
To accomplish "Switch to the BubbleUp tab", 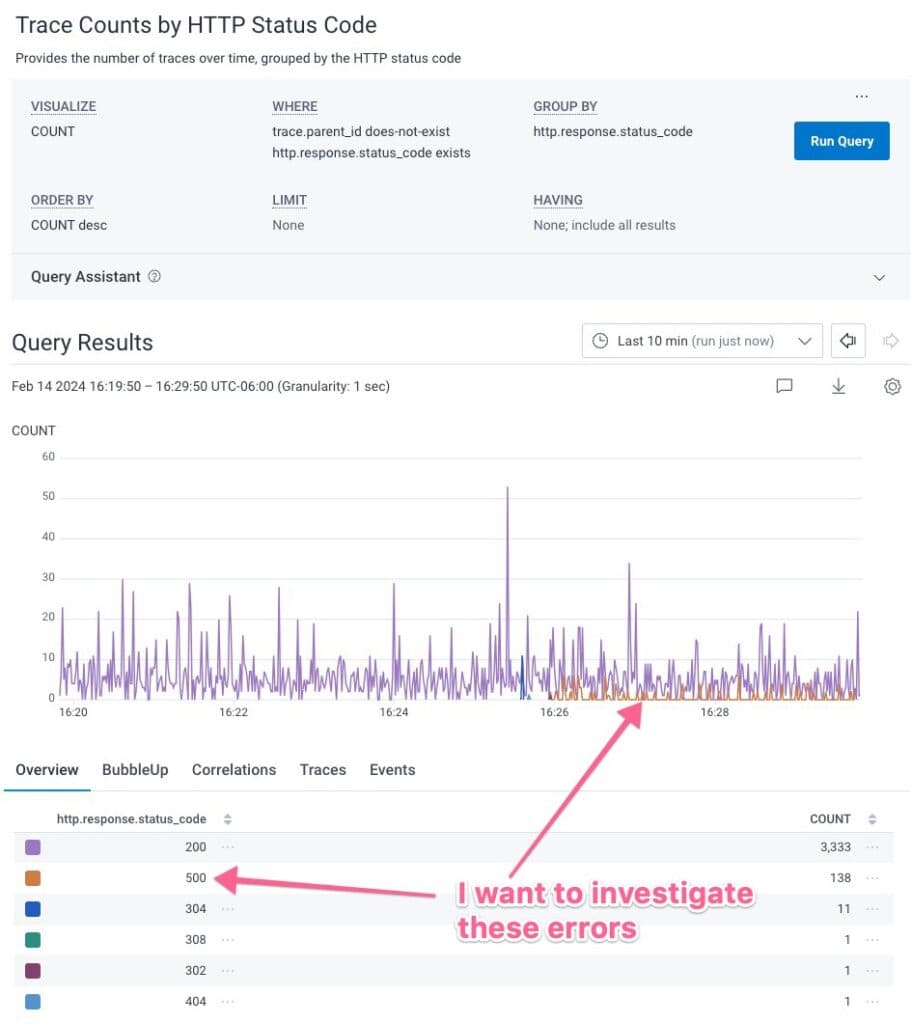I will tap(135, 770).
